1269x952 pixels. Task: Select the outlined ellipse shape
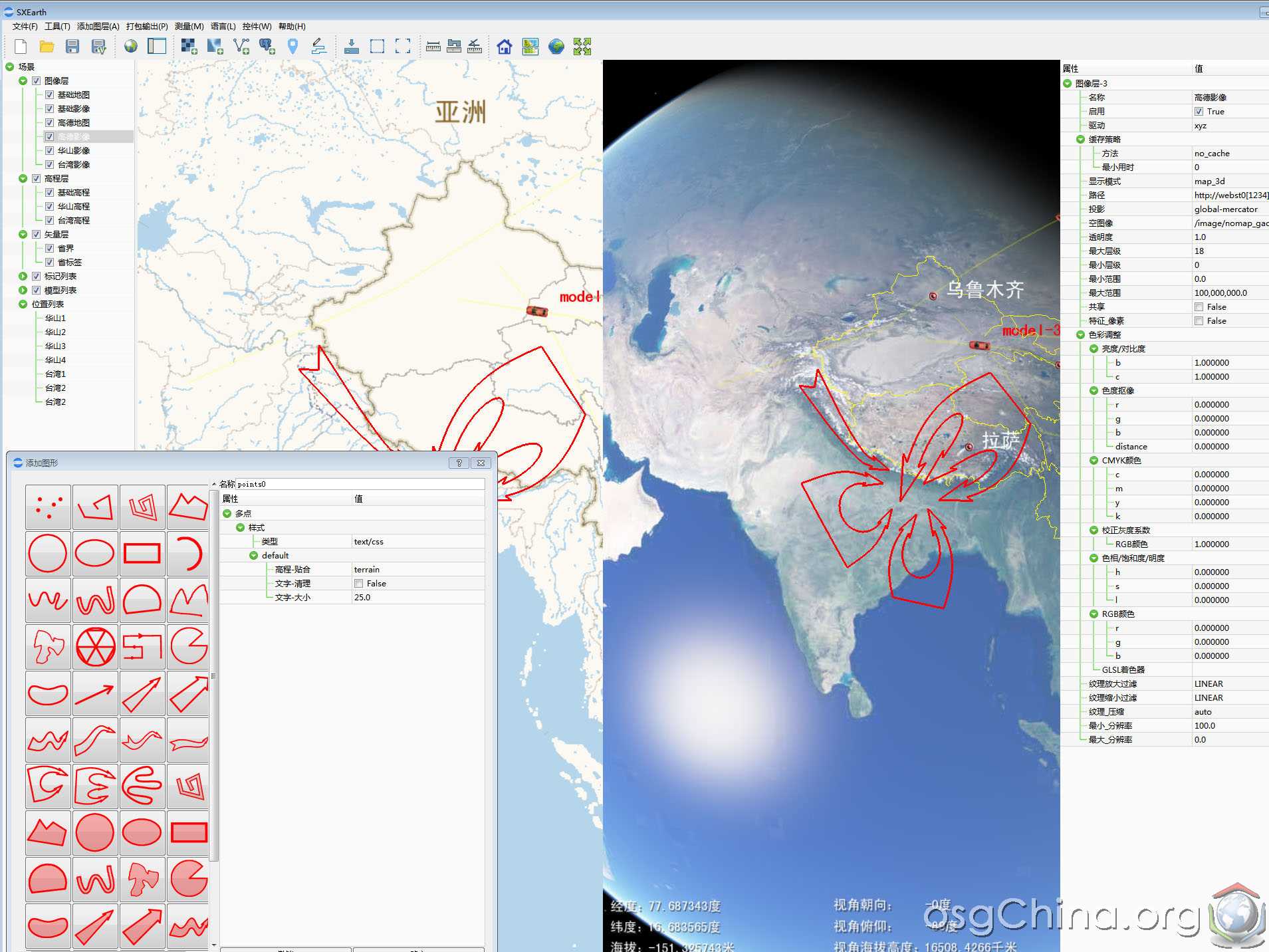[x=95, y=553]
